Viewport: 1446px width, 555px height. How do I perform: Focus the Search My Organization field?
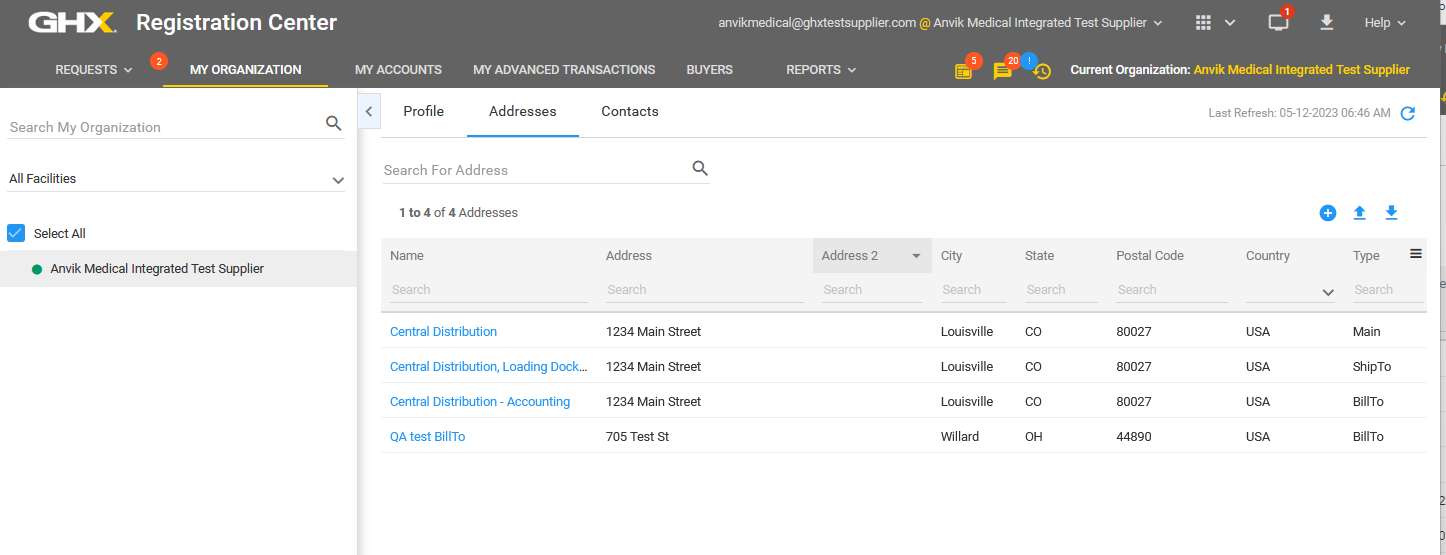coord(165,127)
